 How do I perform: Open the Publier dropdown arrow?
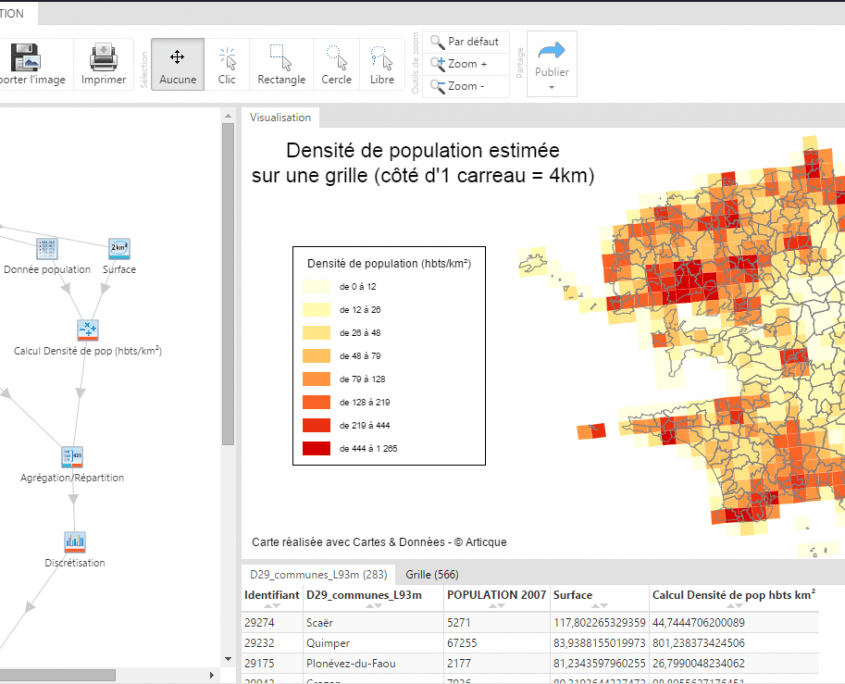point(552,88)
